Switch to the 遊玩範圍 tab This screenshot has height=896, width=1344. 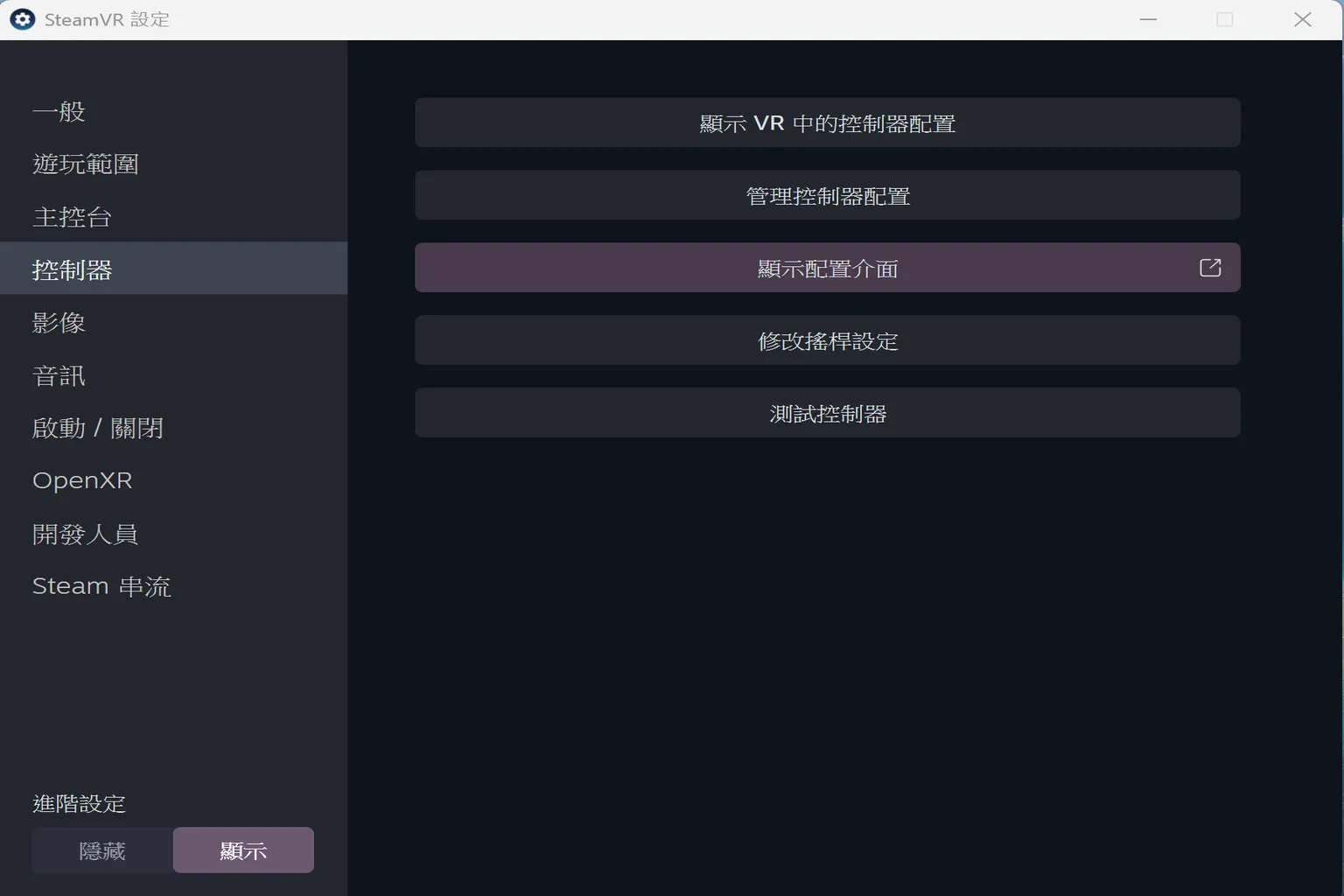point(86,164)
